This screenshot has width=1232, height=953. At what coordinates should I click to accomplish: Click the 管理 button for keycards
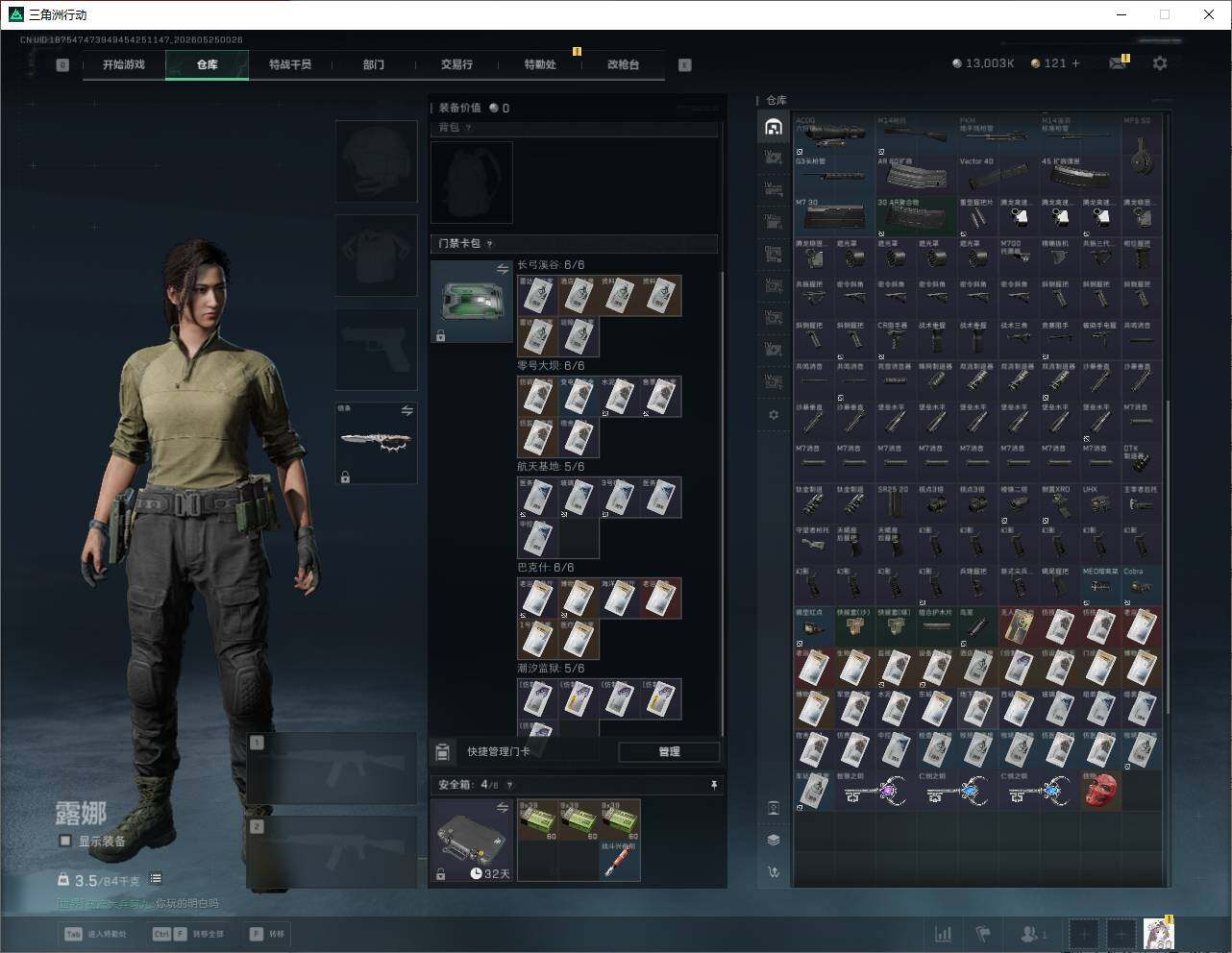coord(669,751)
